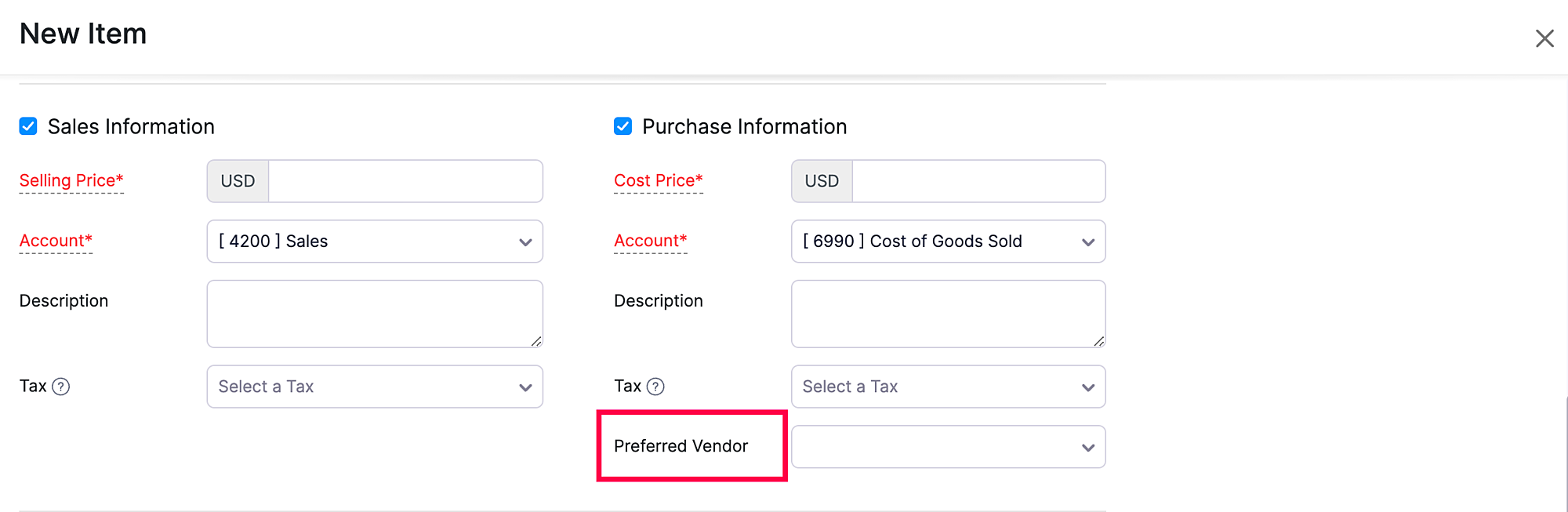Uncheck the Sales Information checkbox
The height and width of the screenshot is (512, 1568).
tap(28, 126)
